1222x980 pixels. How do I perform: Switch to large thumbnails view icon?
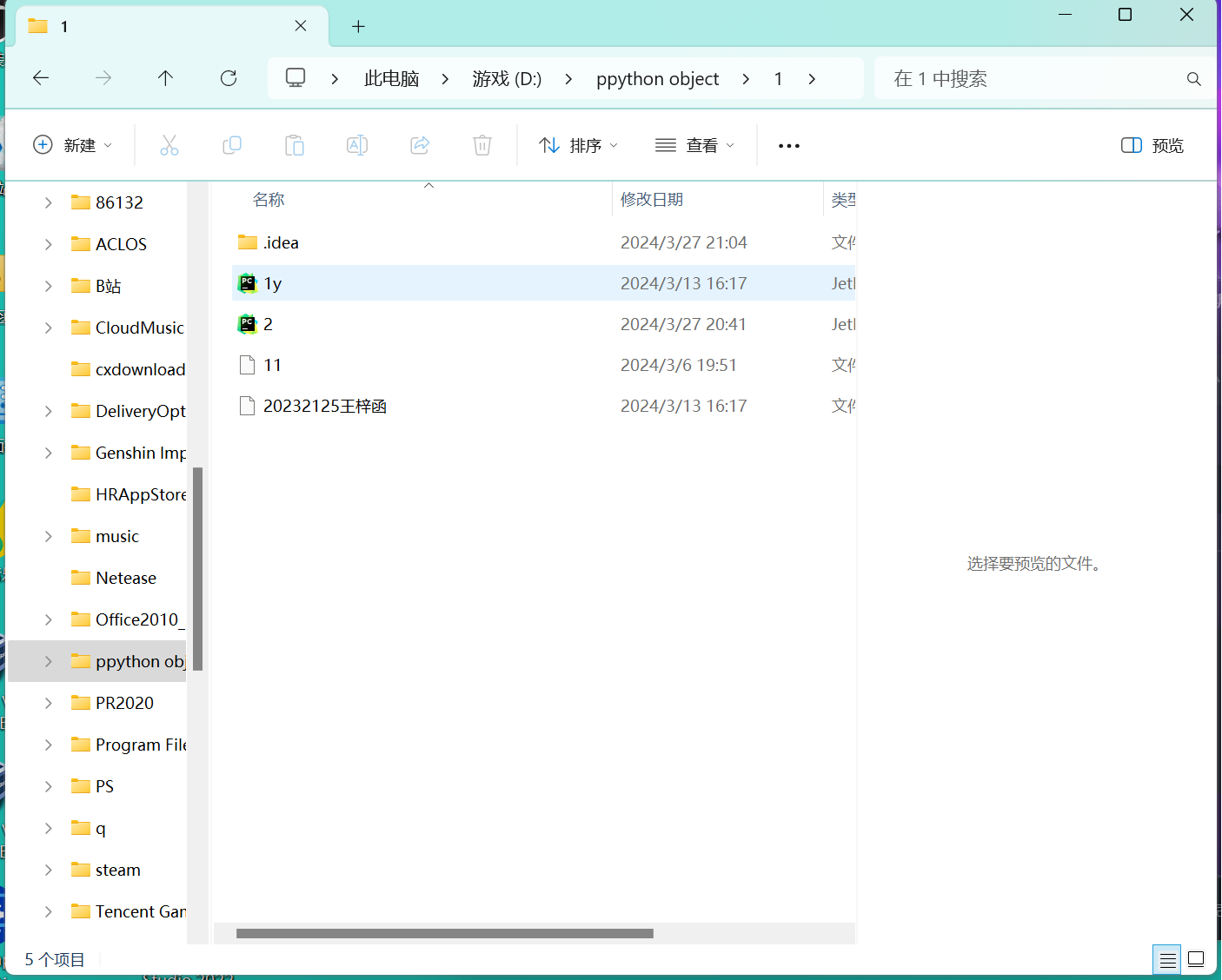click(x=1196, y=959)
